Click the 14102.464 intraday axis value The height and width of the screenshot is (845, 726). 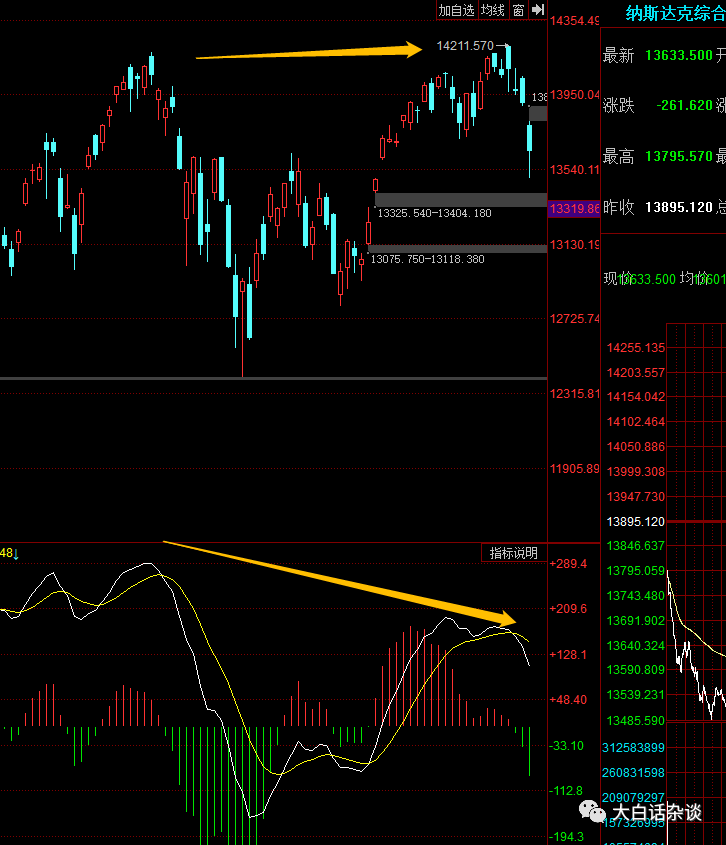point(636,422)
